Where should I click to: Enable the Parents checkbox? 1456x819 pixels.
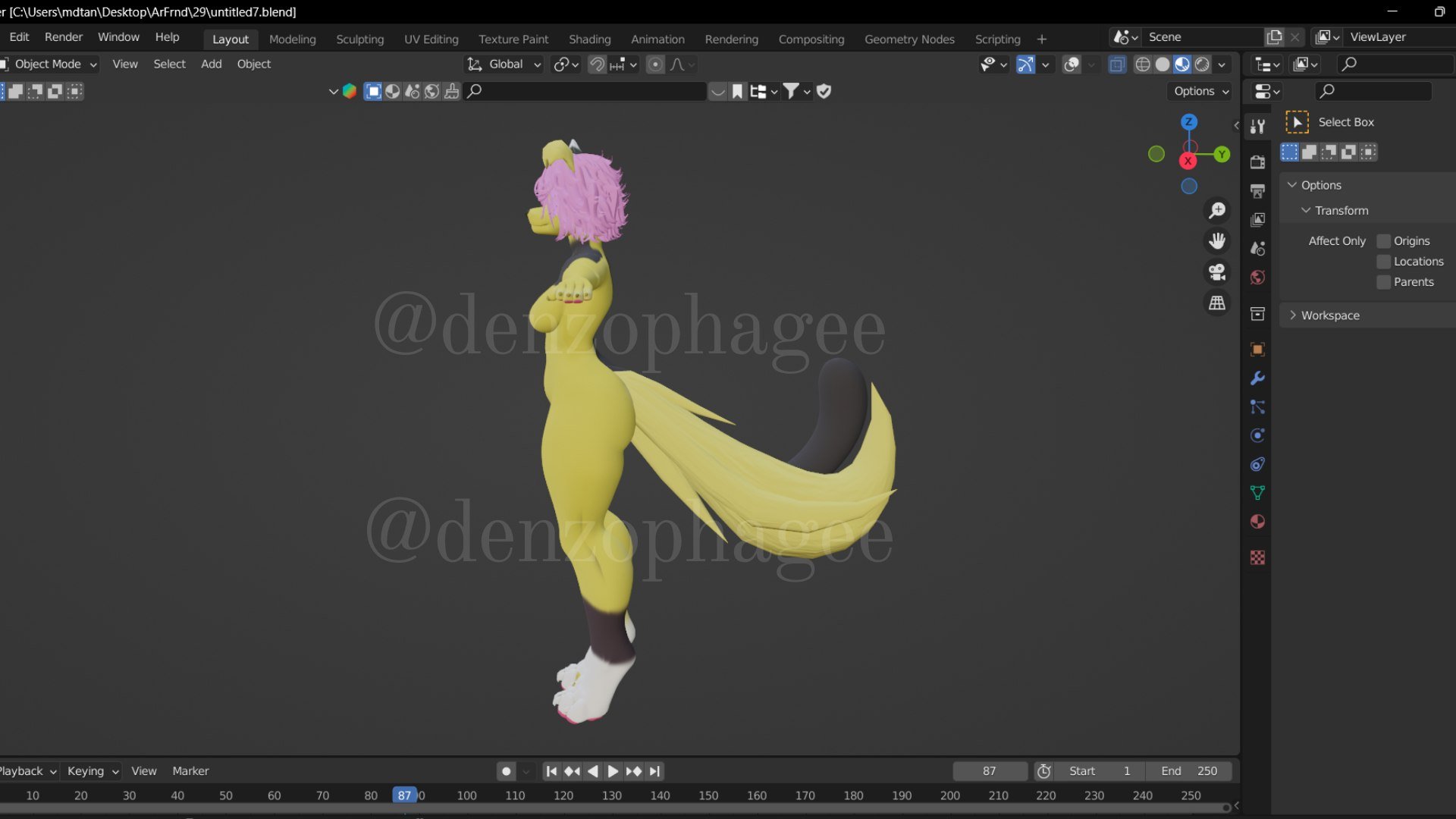[1384, 282]
